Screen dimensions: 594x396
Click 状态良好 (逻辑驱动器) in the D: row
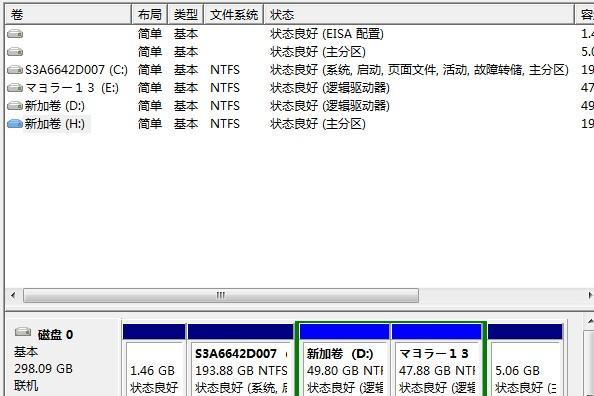pyautogui.click(x=330, y=106)
